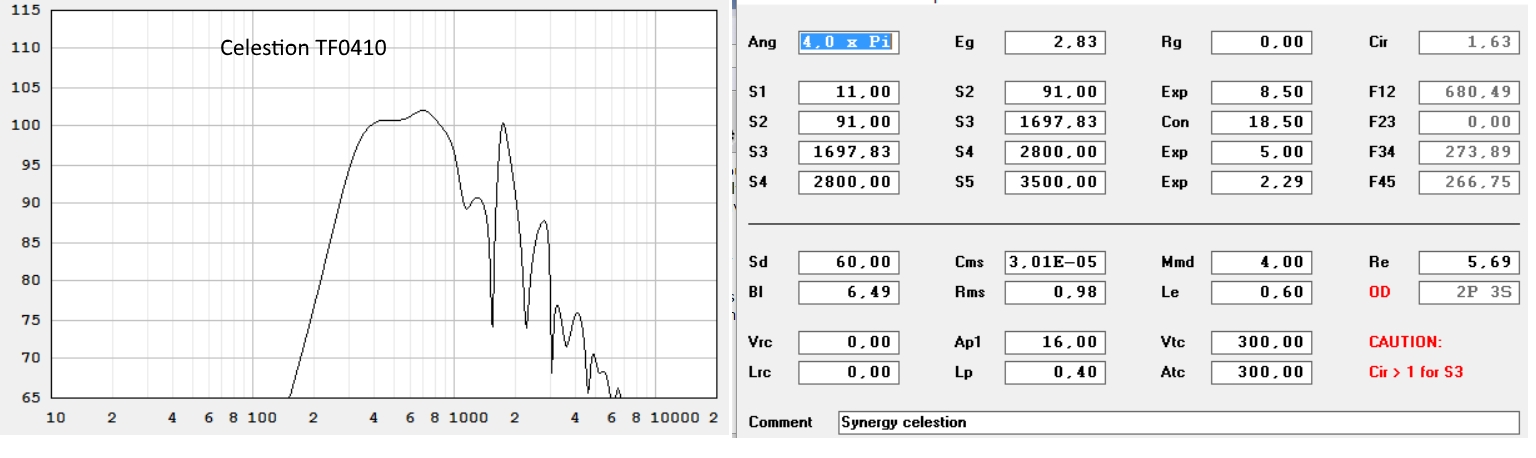Click the Comment label
Viewport: 1536px width, 458px height.
[x=780, y=422]
